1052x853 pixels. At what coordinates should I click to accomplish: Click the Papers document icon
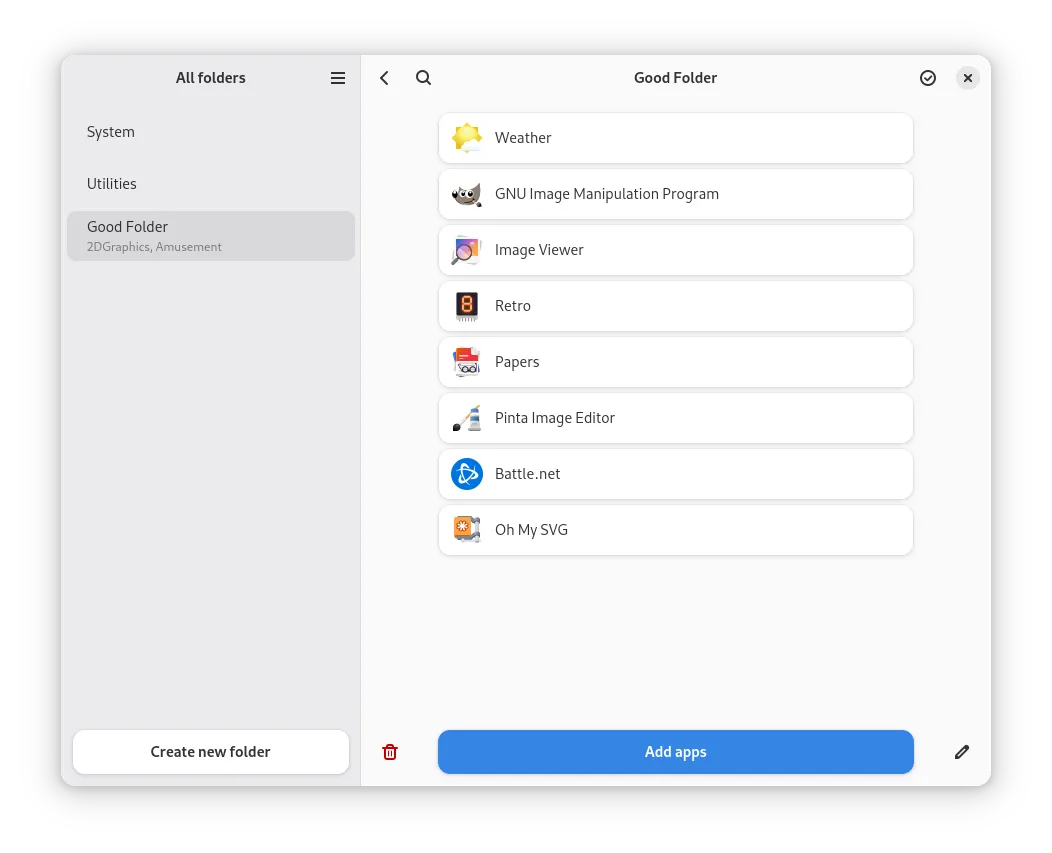pyautogui.click(x=467, y=362)
